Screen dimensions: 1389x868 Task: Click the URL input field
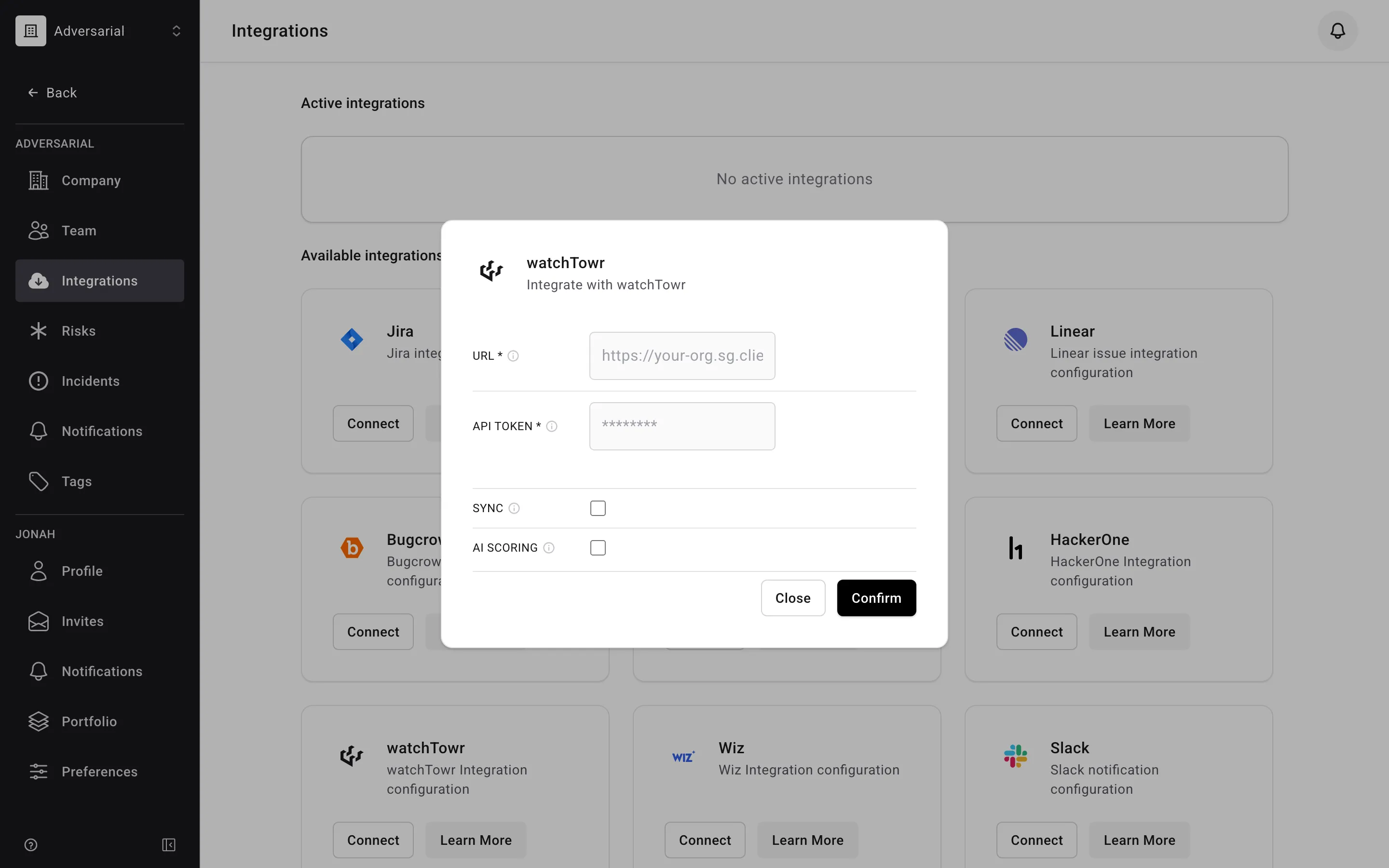(682, 356)
